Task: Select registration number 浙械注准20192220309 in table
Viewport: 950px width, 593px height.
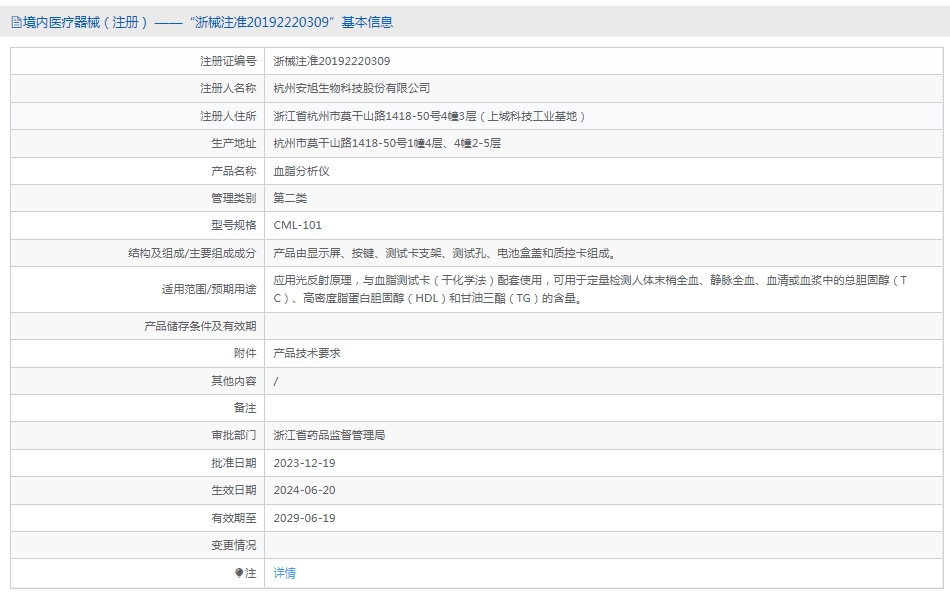Action: tap(331, 61)
